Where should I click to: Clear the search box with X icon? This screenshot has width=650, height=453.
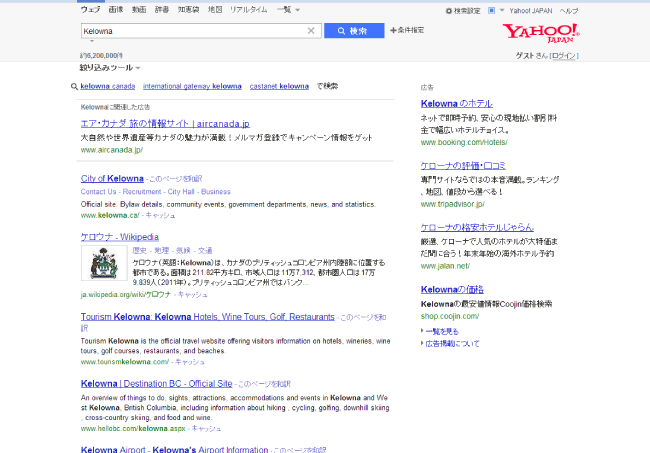coord(311,31)
